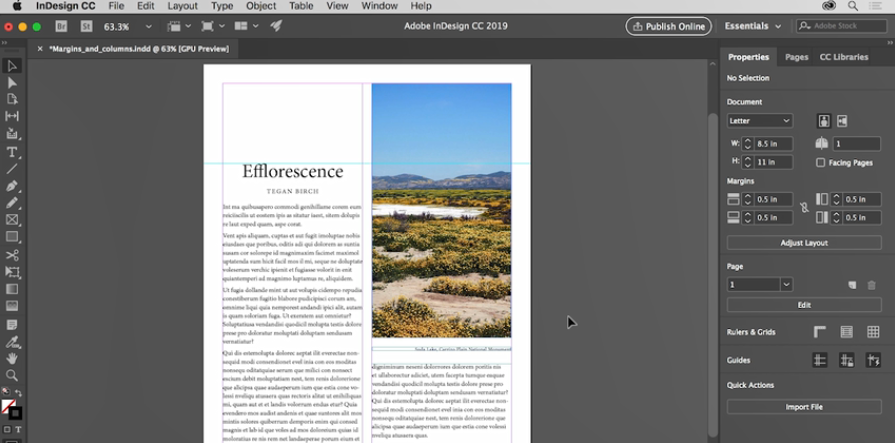Enable the Facing Pages checkbox
The image size is (895, 443).
point(821,162)
